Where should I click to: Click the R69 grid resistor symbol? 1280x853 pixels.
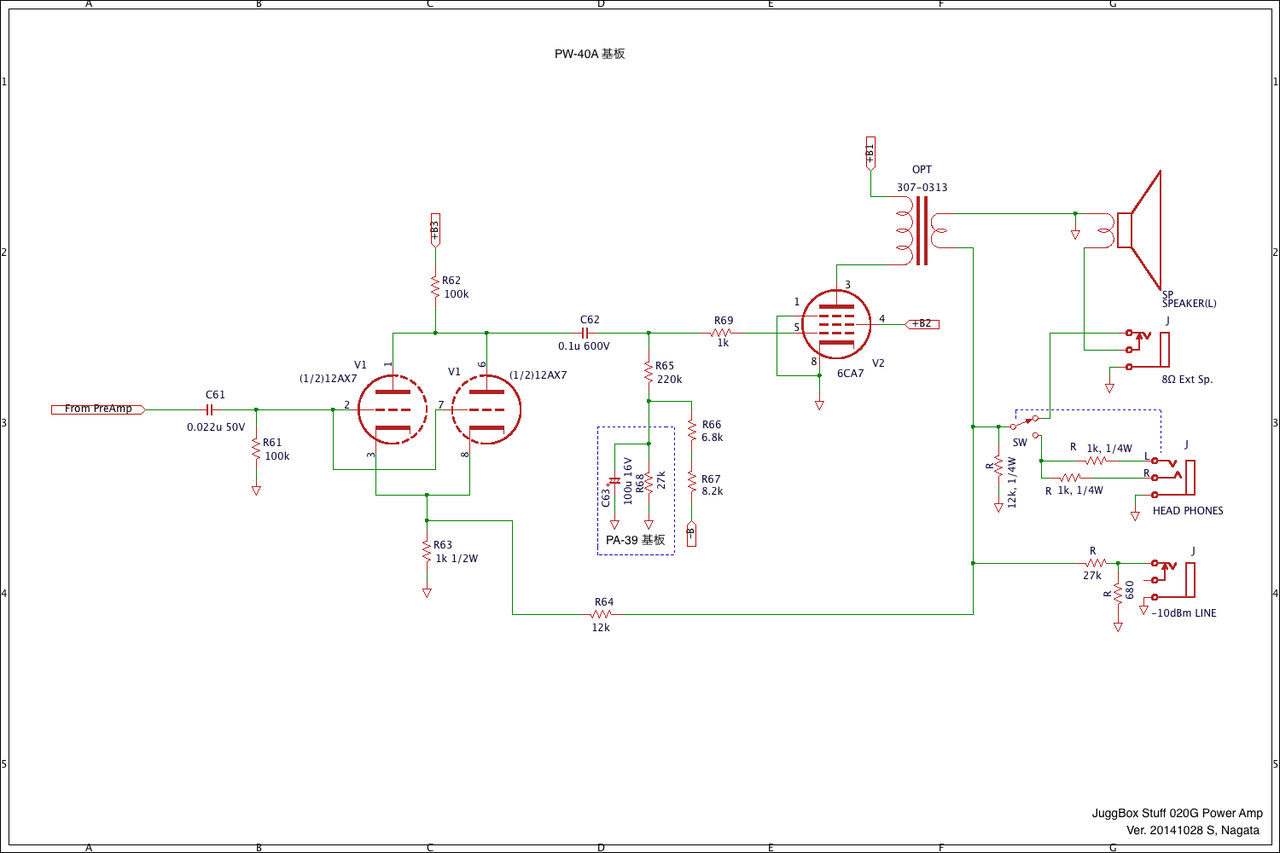[x=722, y=332]
